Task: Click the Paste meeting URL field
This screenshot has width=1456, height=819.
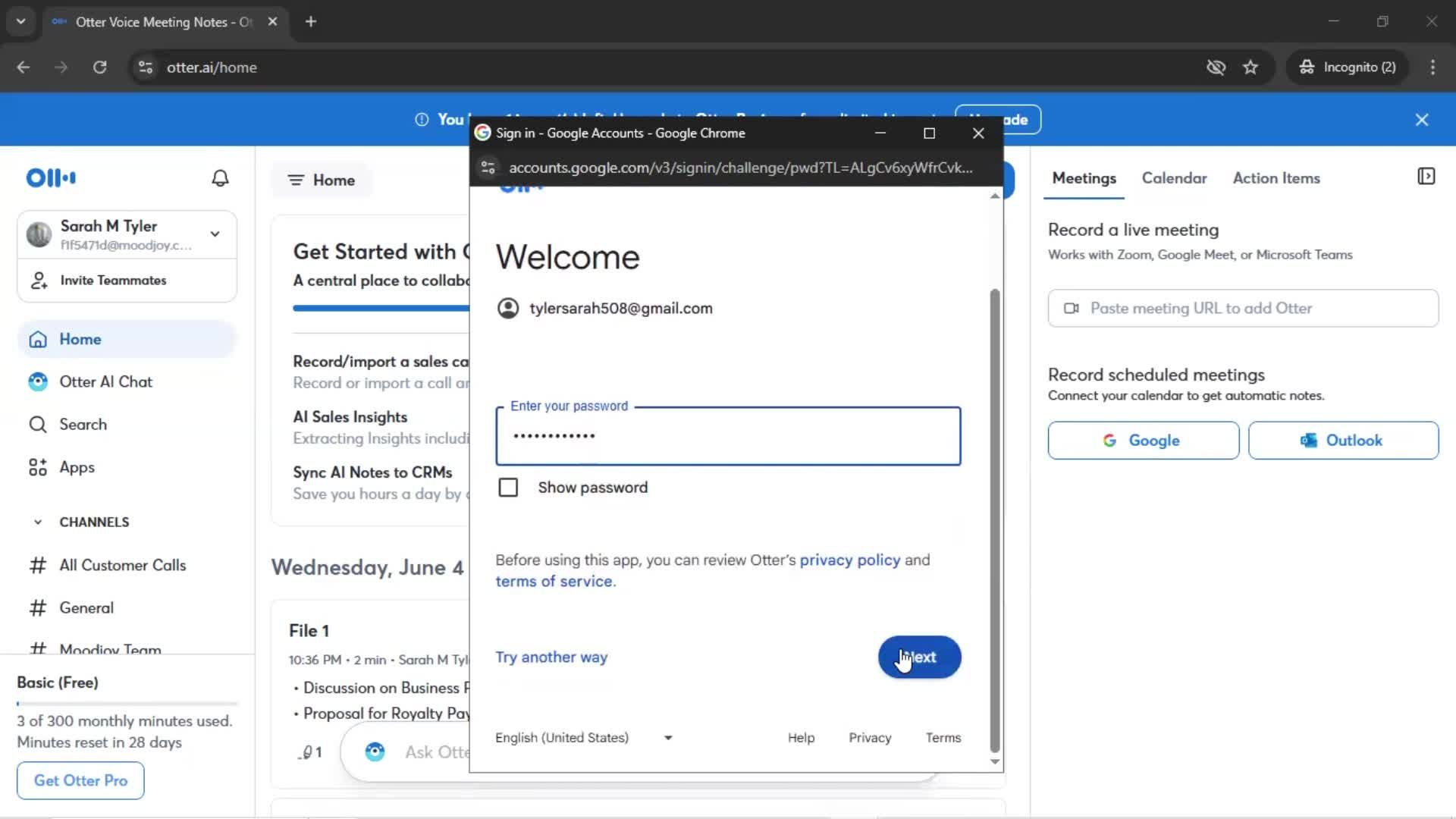Action: [1243, 309]
